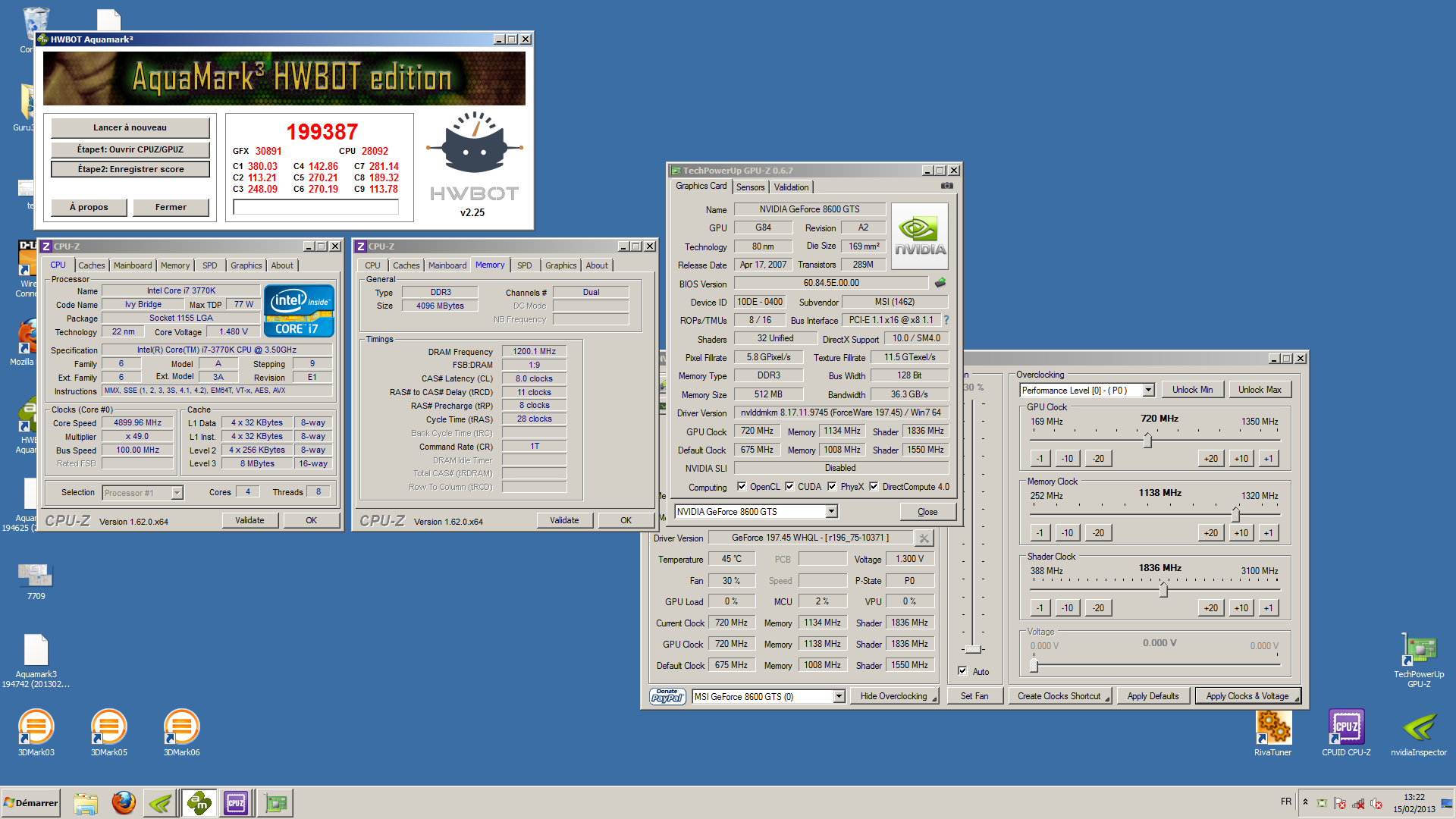Open the 7709 desktop file
The height and width of the screenshot is (819, 1456).
pyautogui.click(x=36, y=581)
